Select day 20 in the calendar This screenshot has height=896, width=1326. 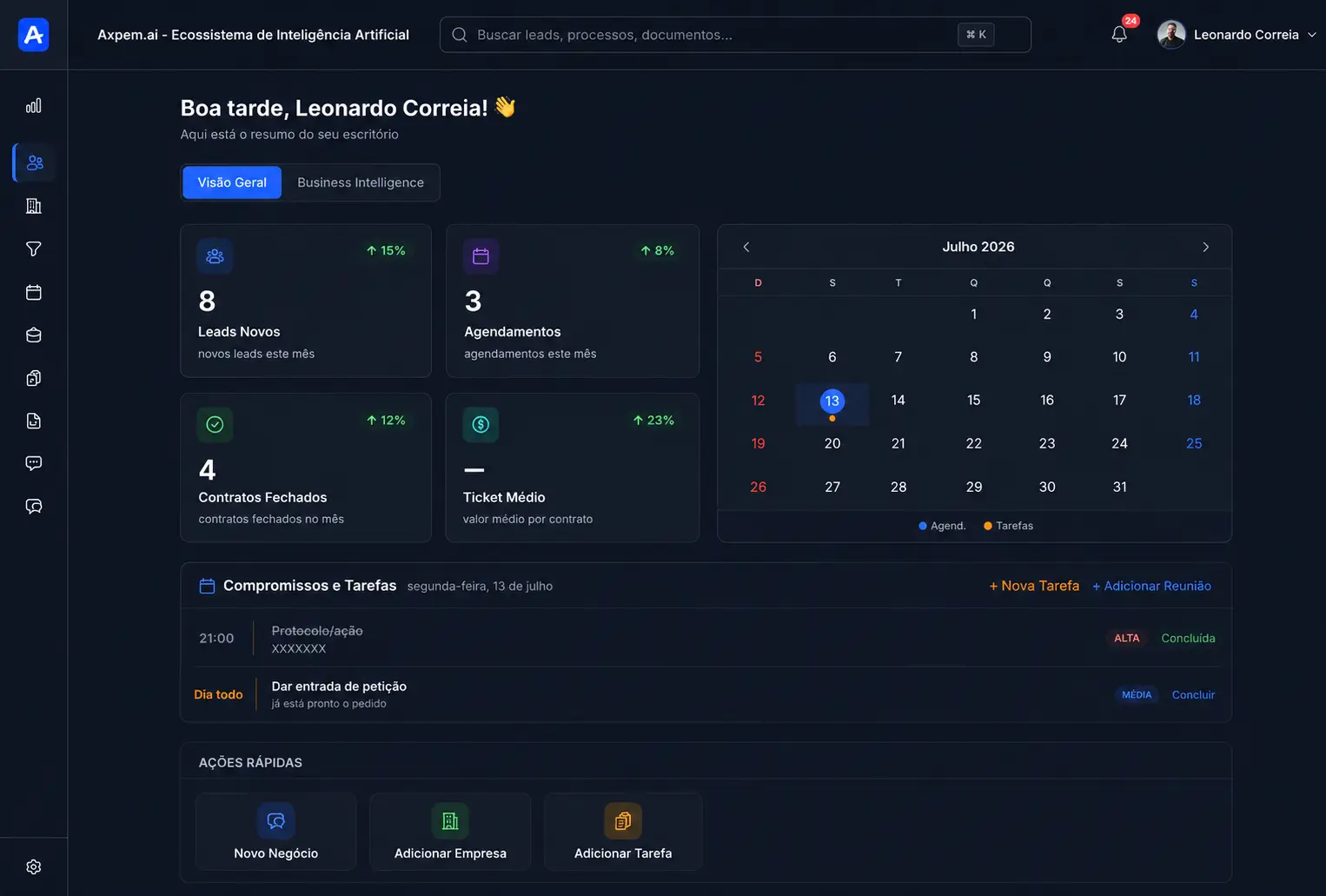(x=832, y=443)
